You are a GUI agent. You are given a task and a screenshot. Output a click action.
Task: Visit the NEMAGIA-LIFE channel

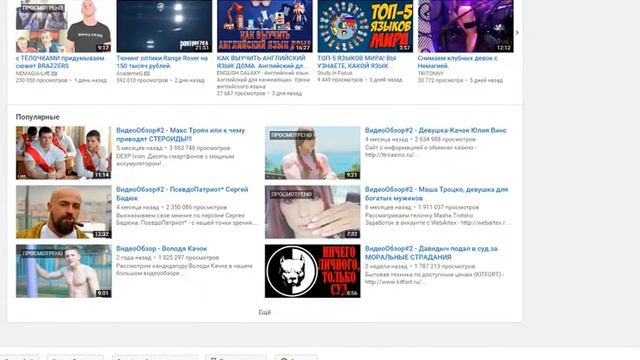33,73
